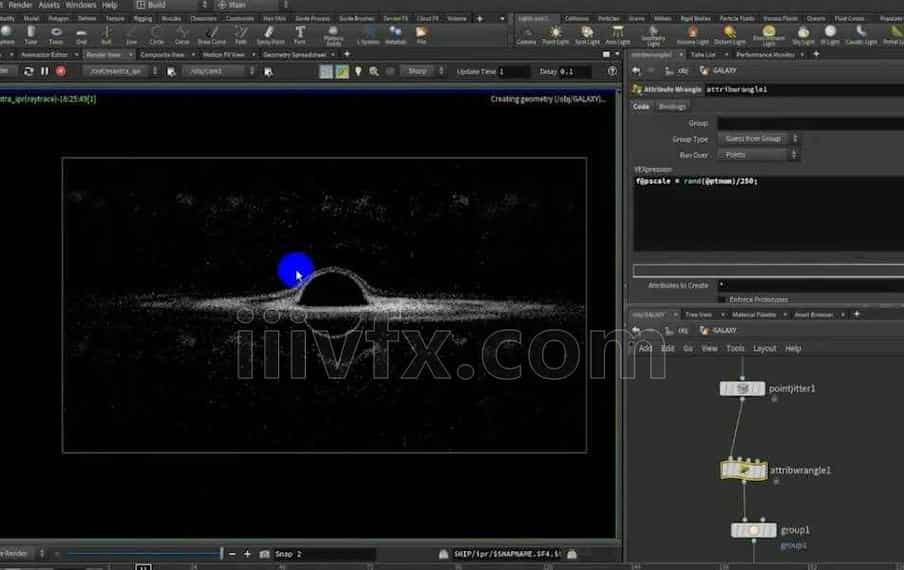Toggle the Enforce Prototypes checkbox
This screenshot has width=904, height=570.
coord(722,300)
